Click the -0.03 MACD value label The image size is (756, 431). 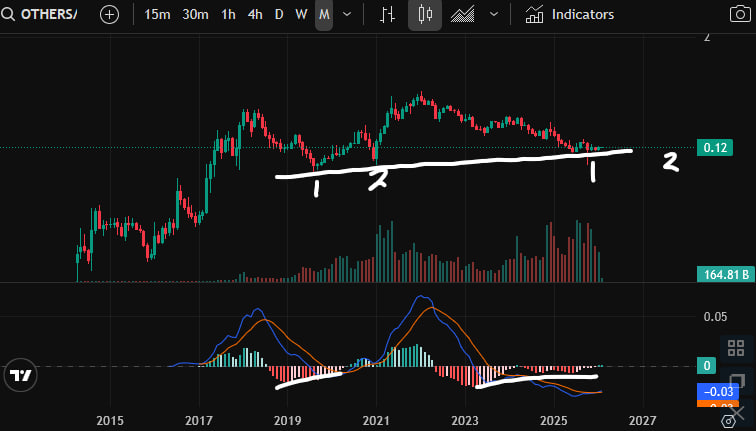click(x=718, y=391)
